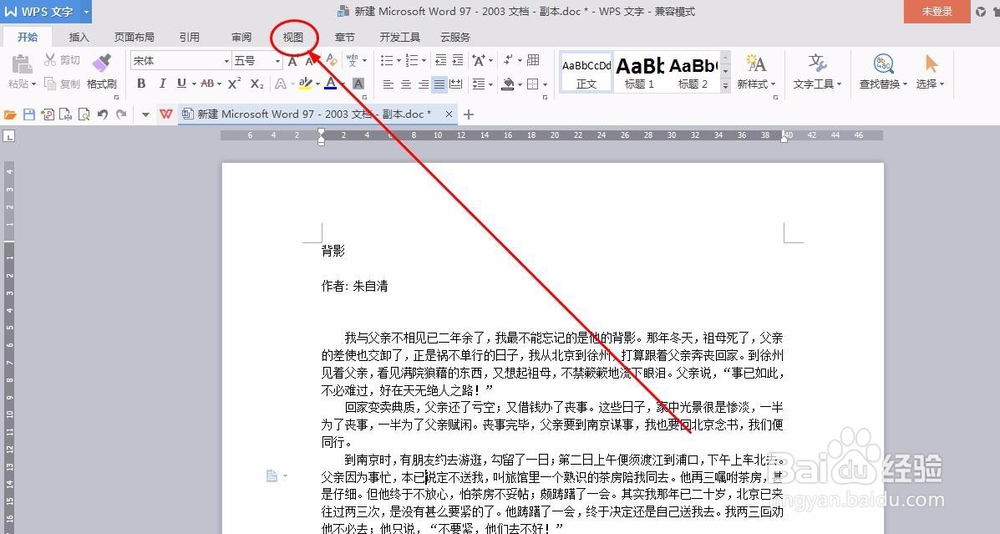
Task: Toggle distributed alignment
Action: click(x=456, y=84)
